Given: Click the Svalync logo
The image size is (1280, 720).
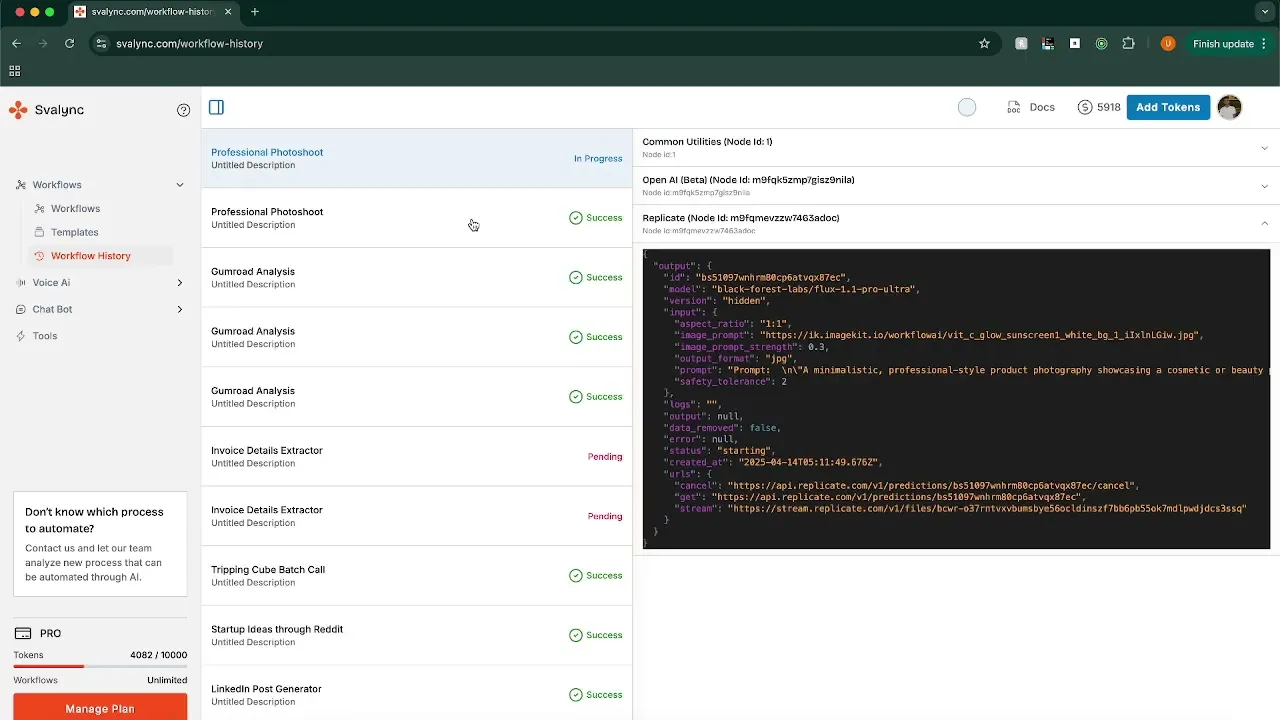Looking at the screenshot, I should coord(46,110).
